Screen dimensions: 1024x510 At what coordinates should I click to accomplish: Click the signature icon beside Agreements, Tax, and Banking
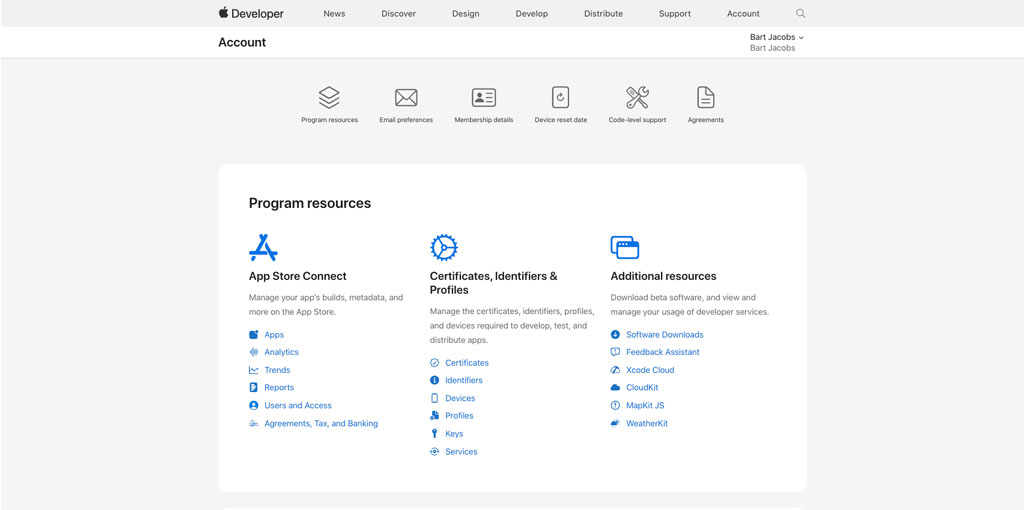253,423
